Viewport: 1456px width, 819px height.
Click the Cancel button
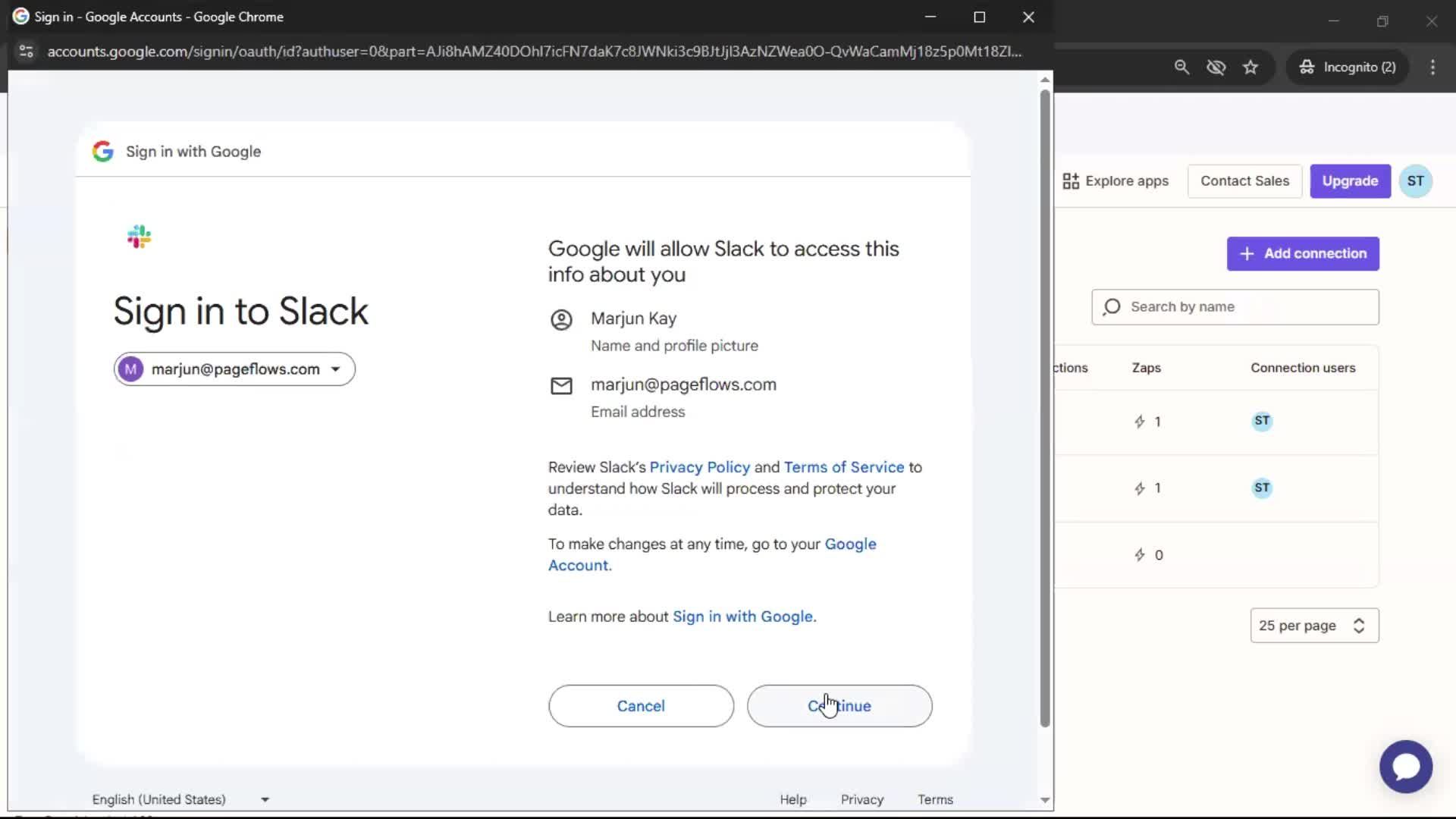641,706
